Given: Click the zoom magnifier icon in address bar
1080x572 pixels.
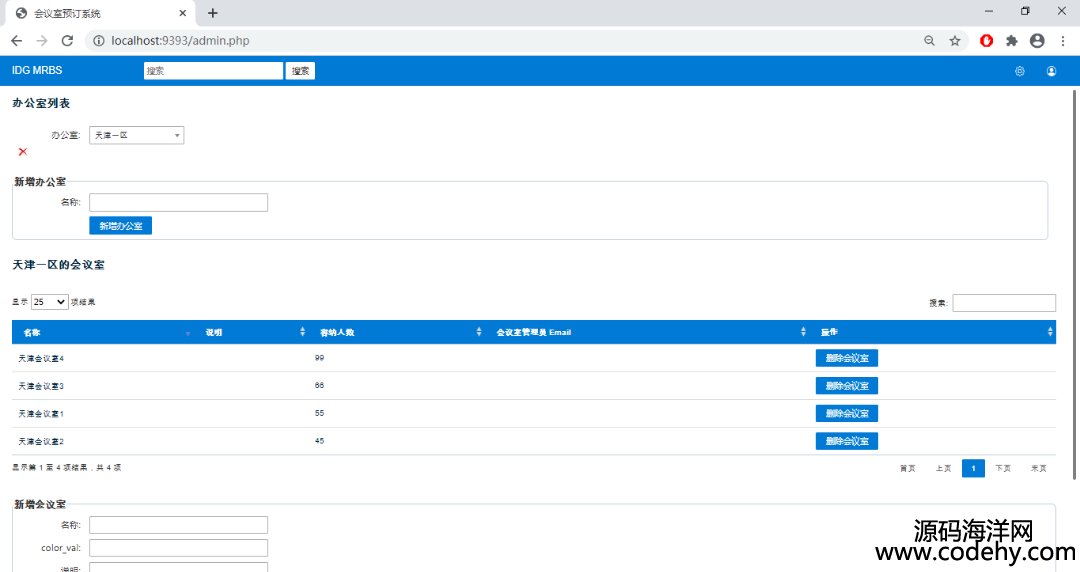Looking at the screenshot, I should (x=929, y=41).
